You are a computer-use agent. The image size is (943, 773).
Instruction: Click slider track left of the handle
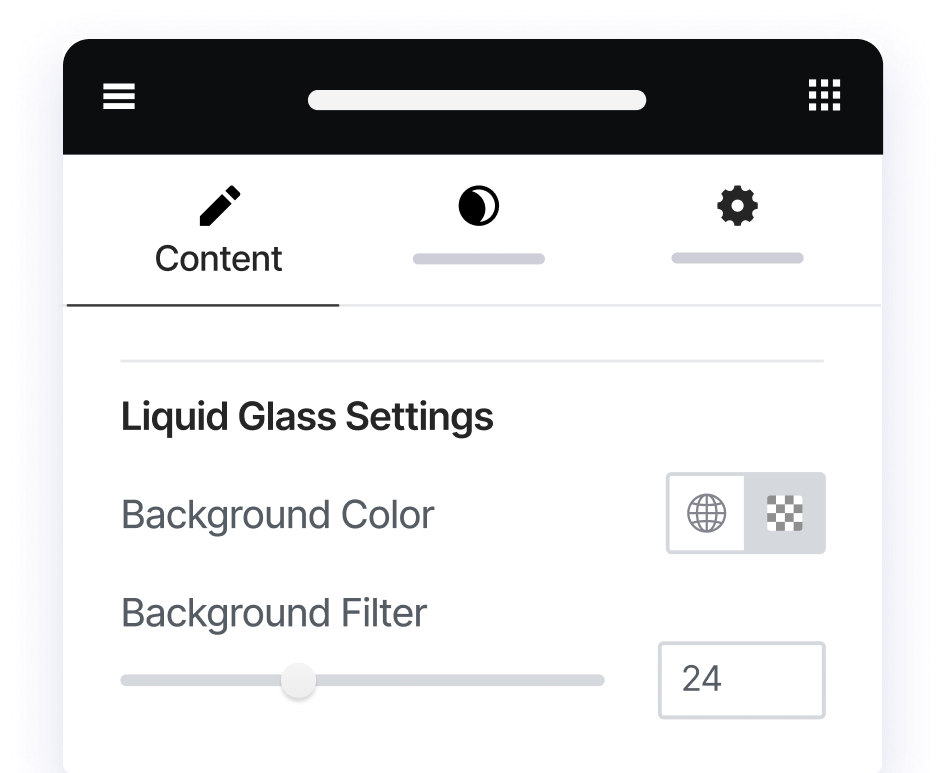pyautogui.click(x=200, y=681)
